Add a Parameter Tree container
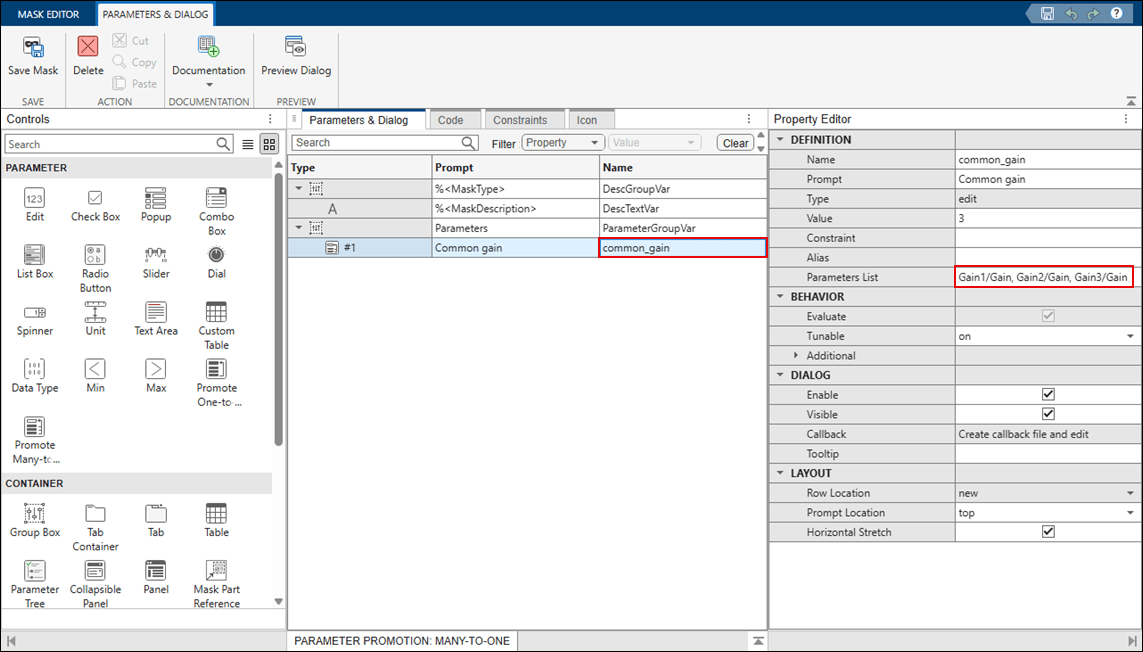Image resolution: width=1143 pixels, height=652 pixels. [34, 584]
